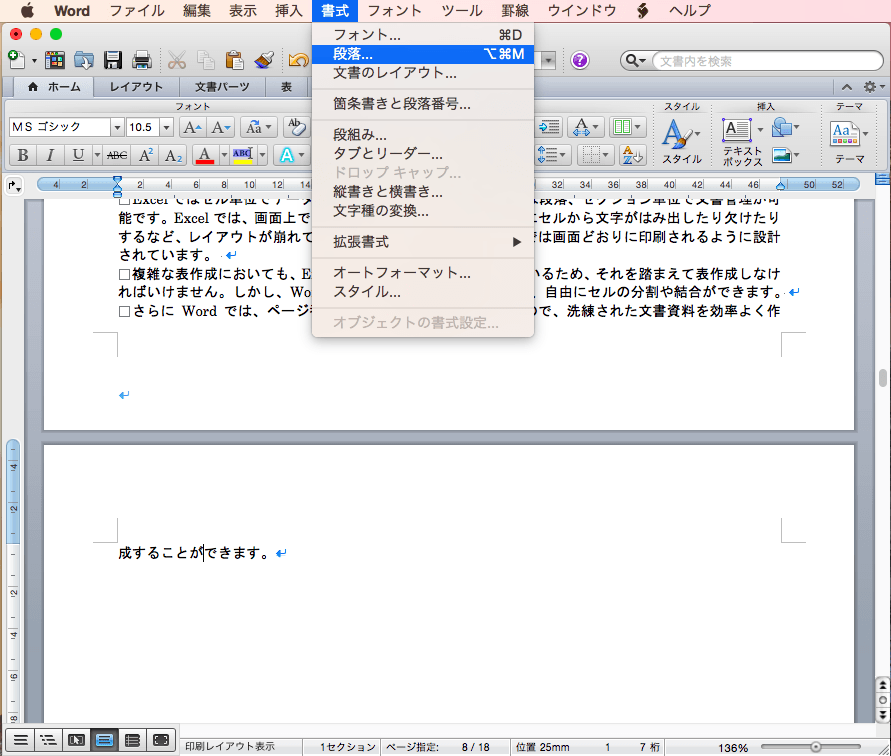Collapse the ribbon with chevron
Image resolution: width=891 pixels, height=756 pixels.
pos(847,87)
